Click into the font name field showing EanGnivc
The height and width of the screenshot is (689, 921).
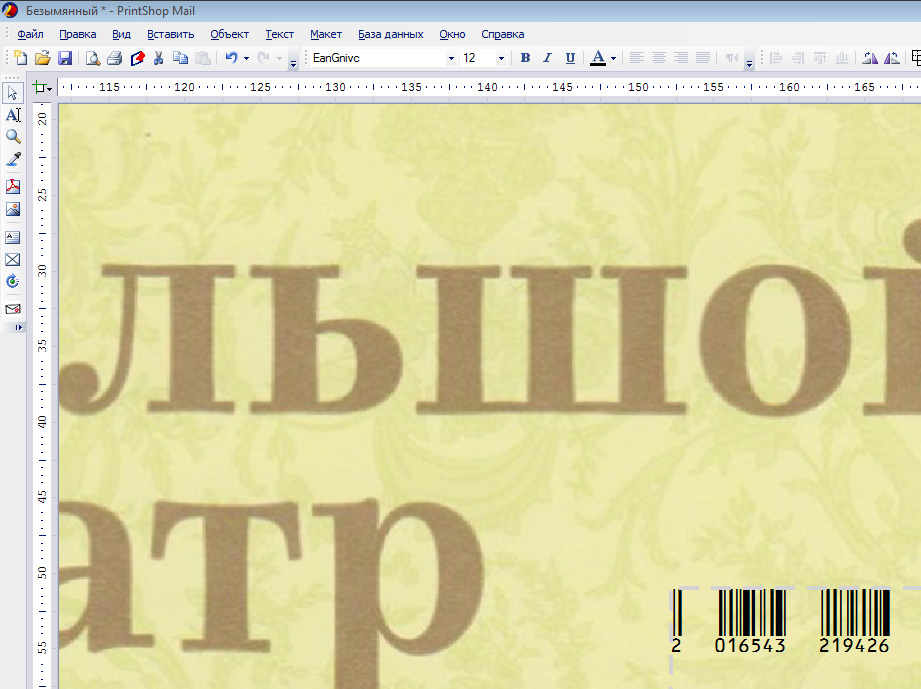pos(378,58)
